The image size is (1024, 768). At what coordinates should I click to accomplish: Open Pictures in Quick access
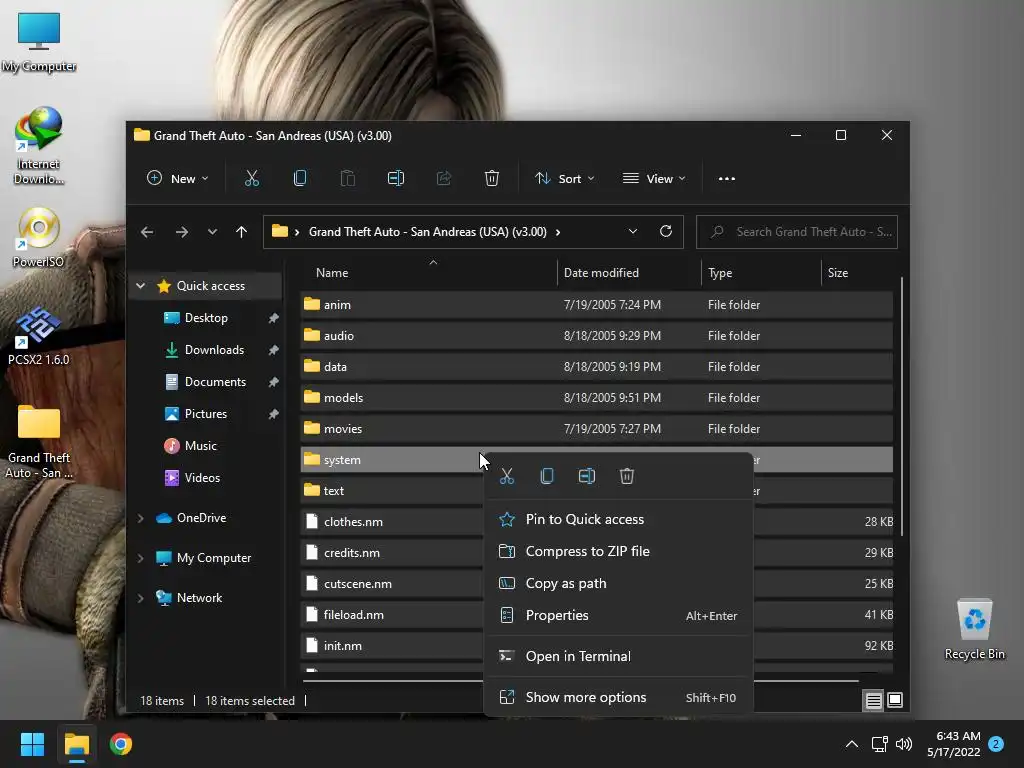point(206,414)
